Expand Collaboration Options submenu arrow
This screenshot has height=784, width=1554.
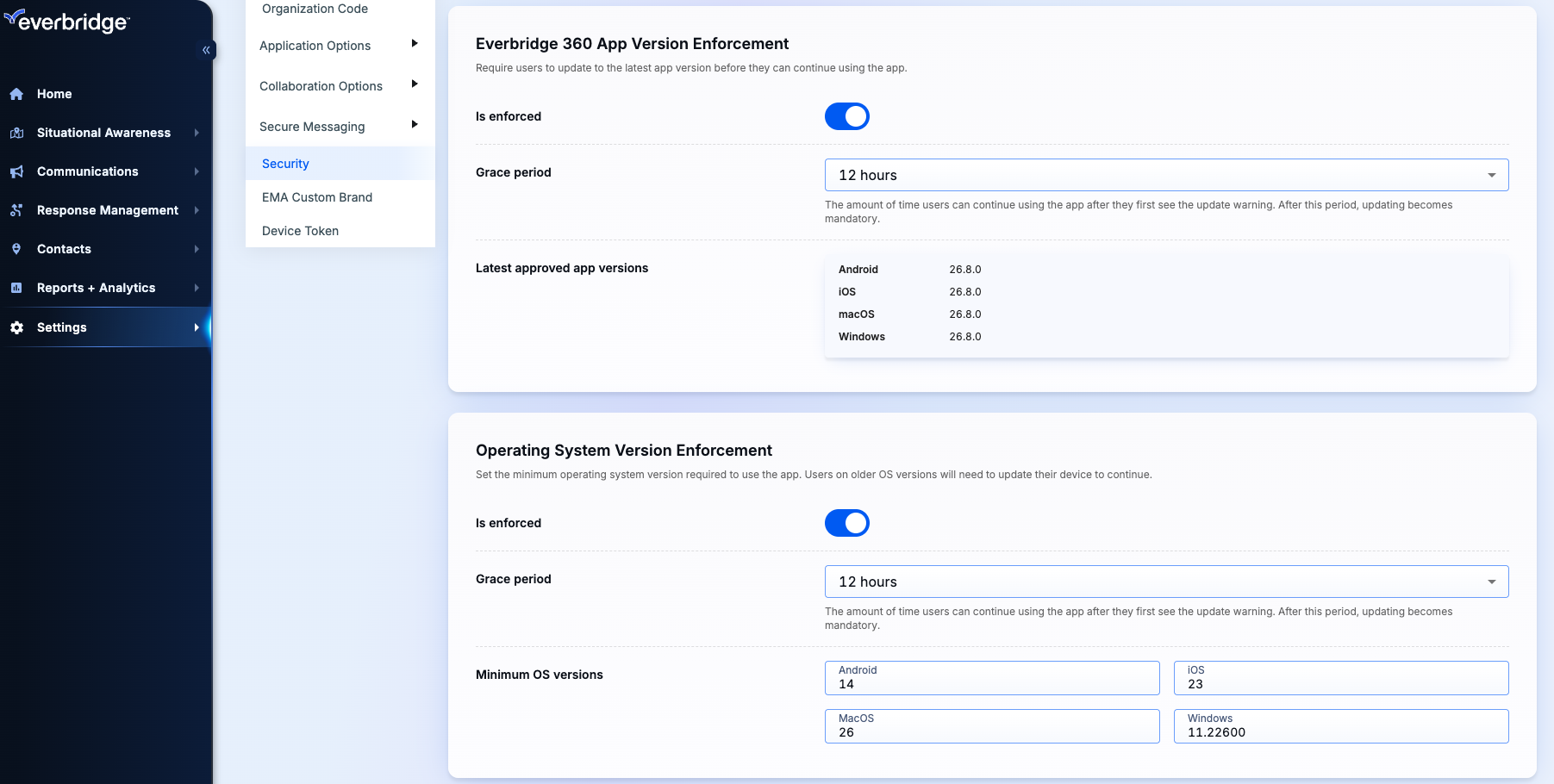tap(415, 84)
